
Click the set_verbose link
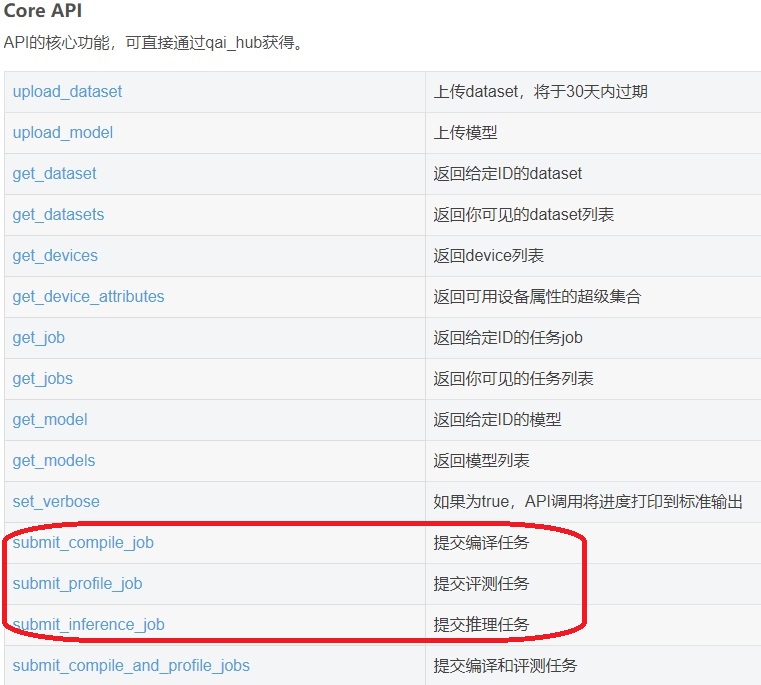[56, 501]
